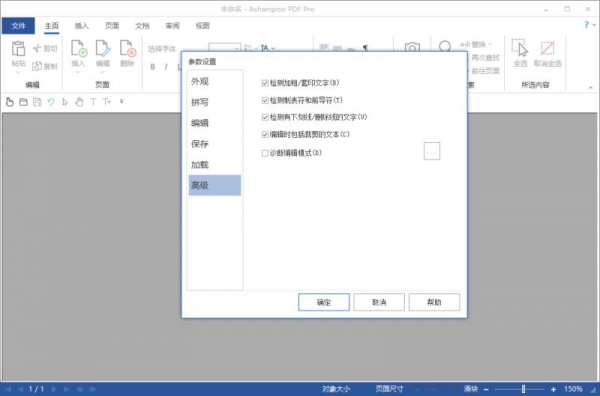Expand the text height A dropdown

[273, 48]
